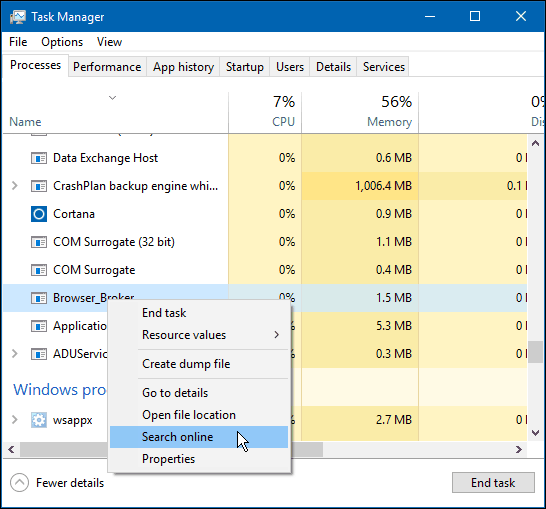Image resolution: width=546 pixels, height=509 pixels.
Task: Open the View menu
Action: pos(109,42)
